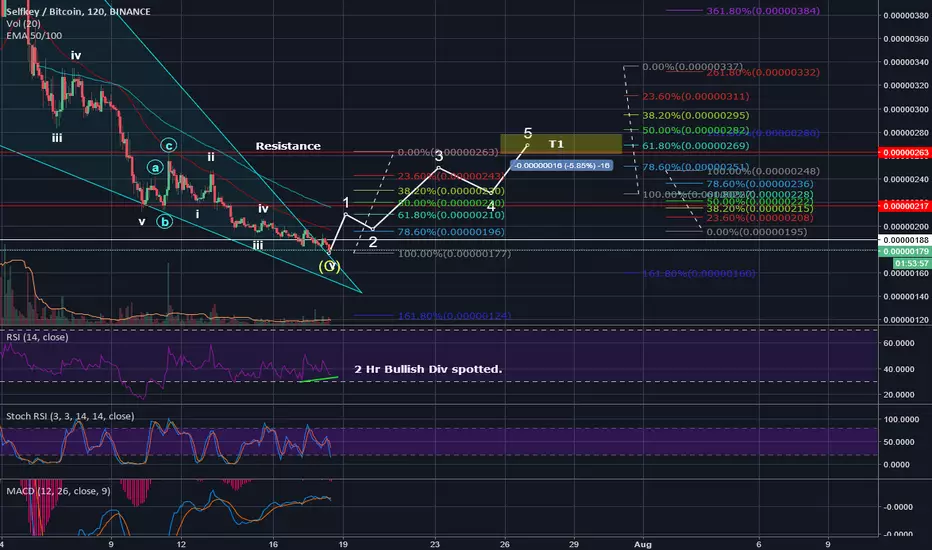Click the circled 'b' wave label
932x550 pixels.
point(165,222)
